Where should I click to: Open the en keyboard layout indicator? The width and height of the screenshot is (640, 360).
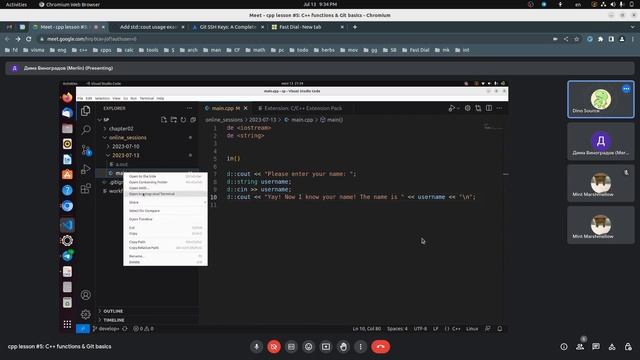coord(578,4)
